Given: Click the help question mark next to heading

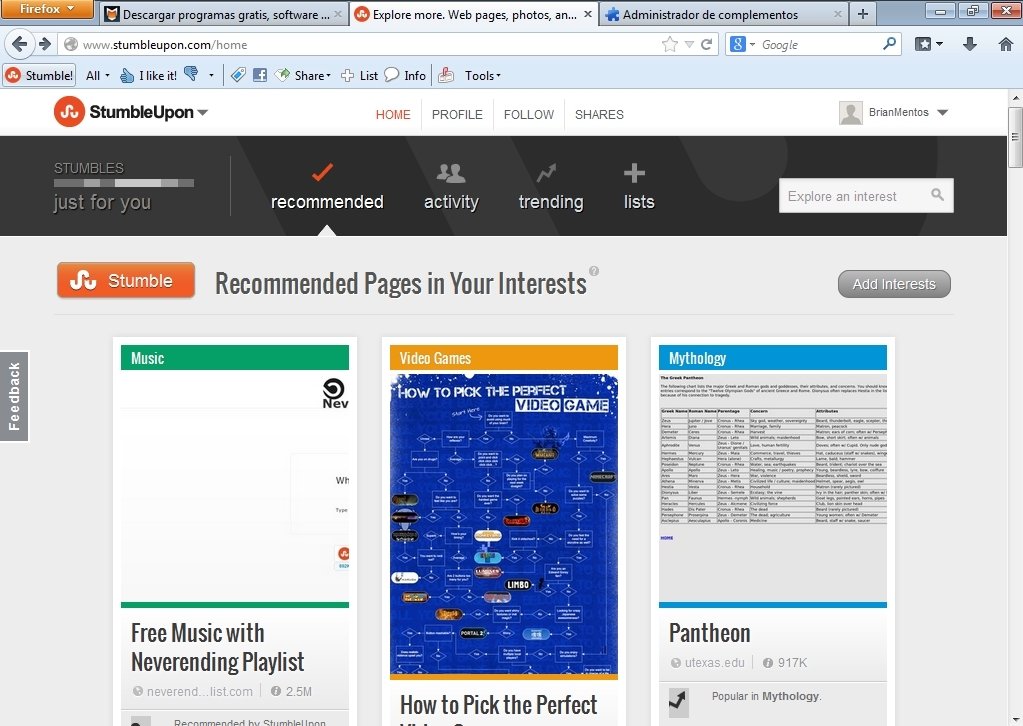Looking at the screenshot, I should click(594, 271).
